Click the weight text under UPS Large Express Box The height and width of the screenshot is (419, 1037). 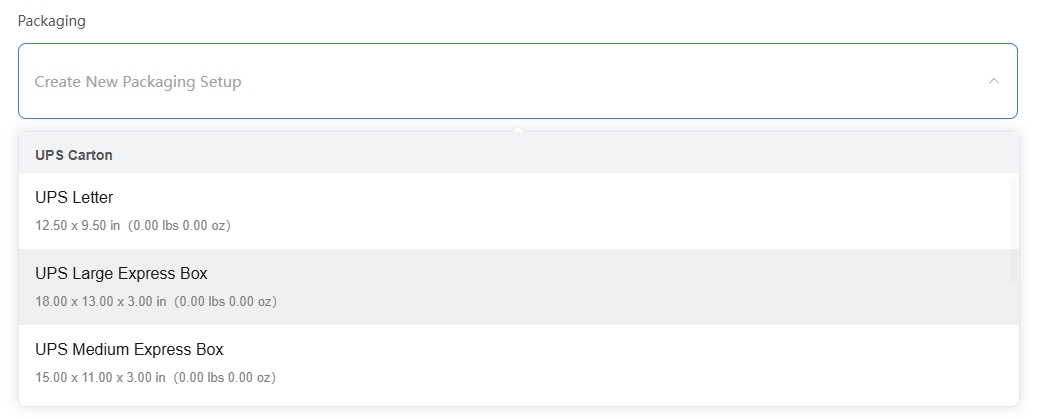point(226,301)
